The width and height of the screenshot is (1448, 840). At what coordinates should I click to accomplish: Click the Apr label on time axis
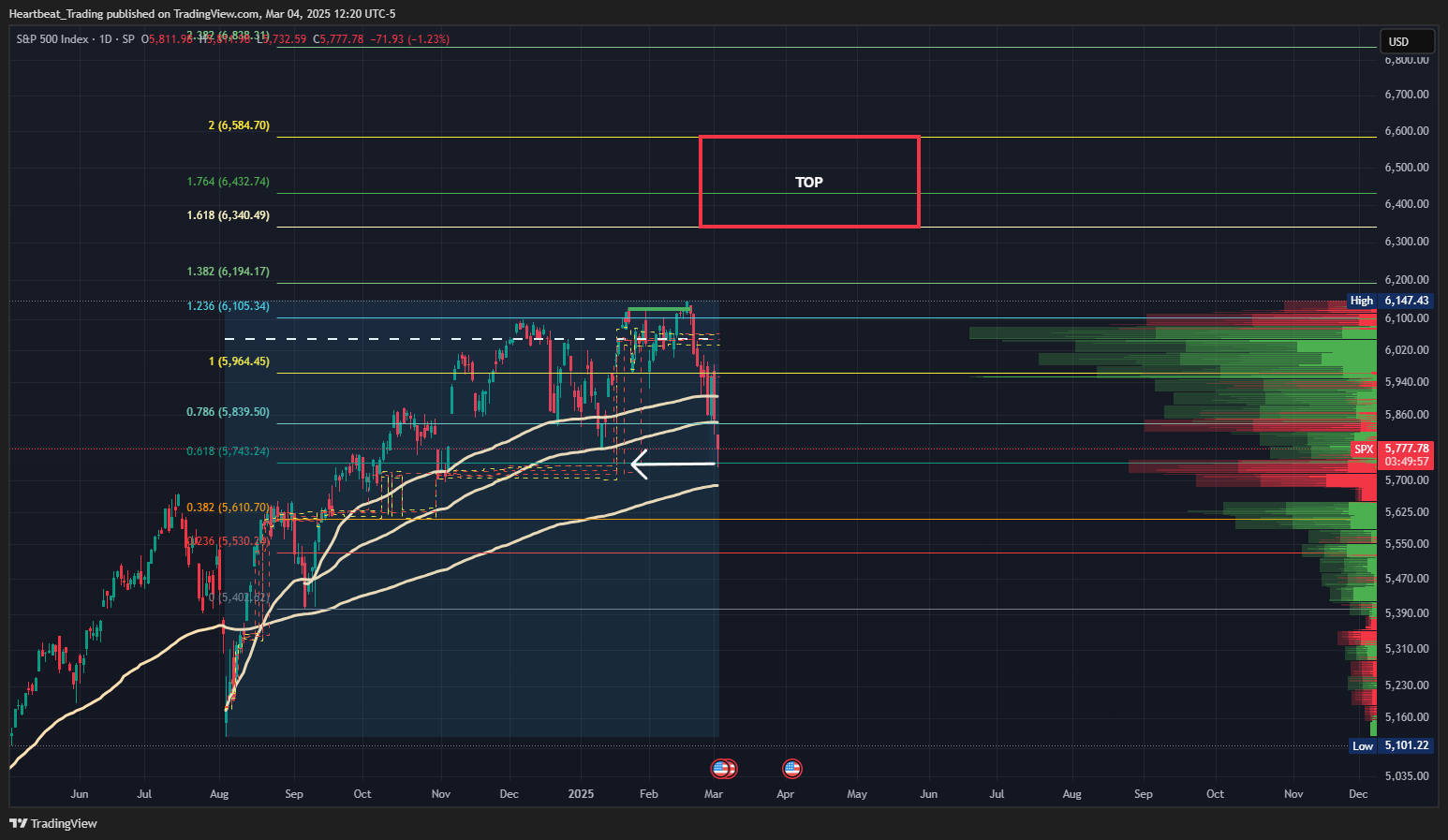pos(785,794)
